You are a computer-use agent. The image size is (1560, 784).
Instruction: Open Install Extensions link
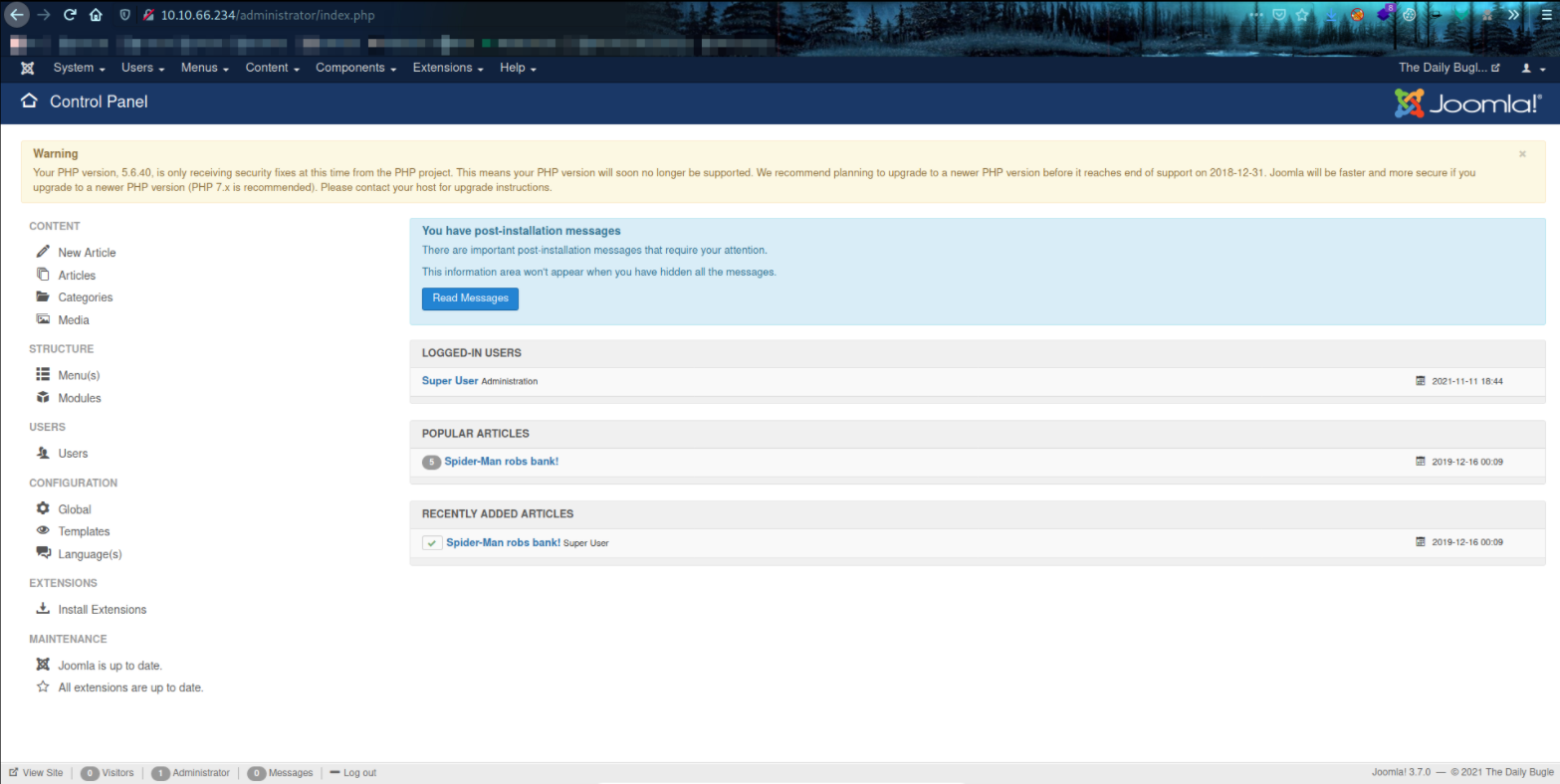point(102,610)
